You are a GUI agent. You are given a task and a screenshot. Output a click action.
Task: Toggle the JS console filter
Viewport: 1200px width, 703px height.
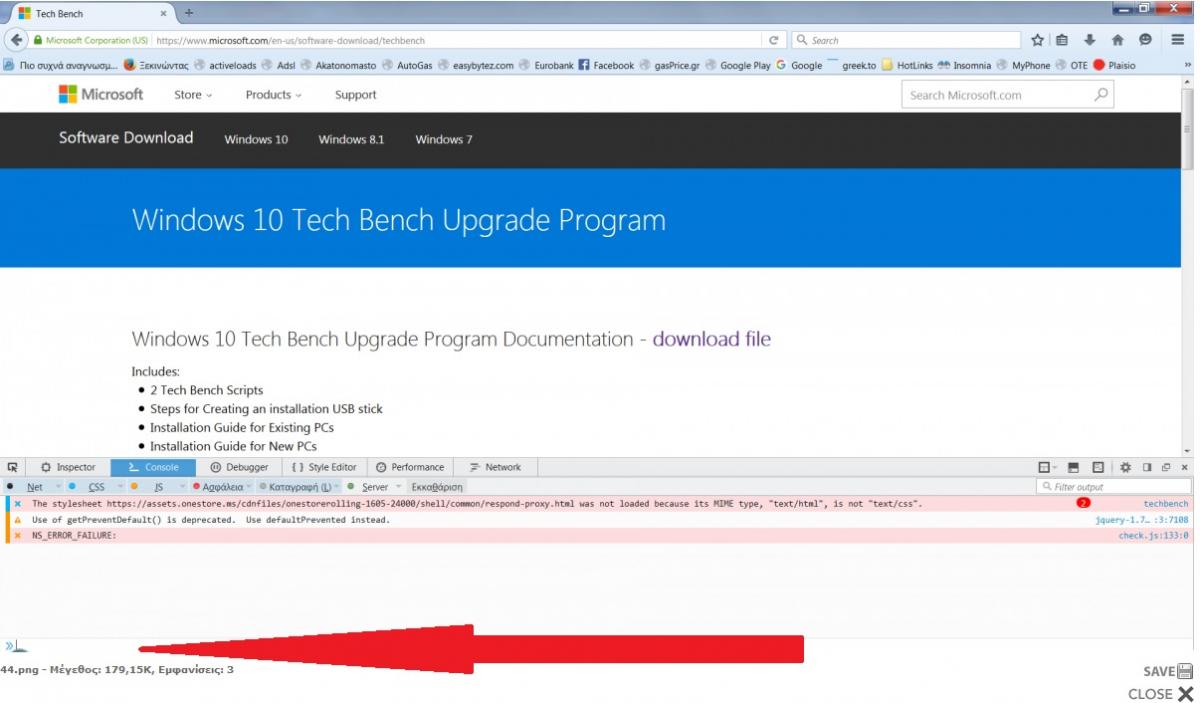152,487
